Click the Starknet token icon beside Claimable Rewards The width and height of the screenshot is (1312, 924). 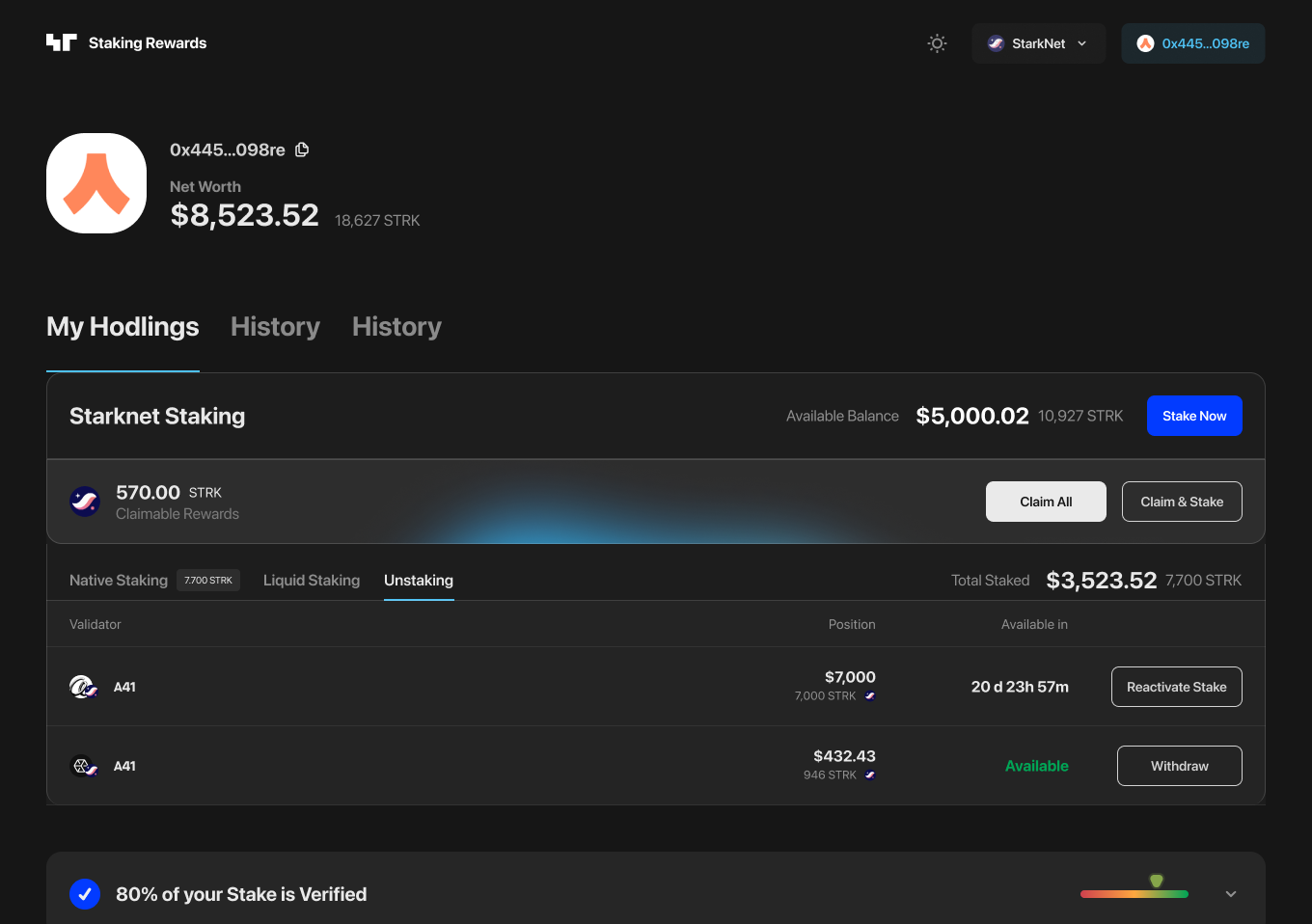(85, 502)
